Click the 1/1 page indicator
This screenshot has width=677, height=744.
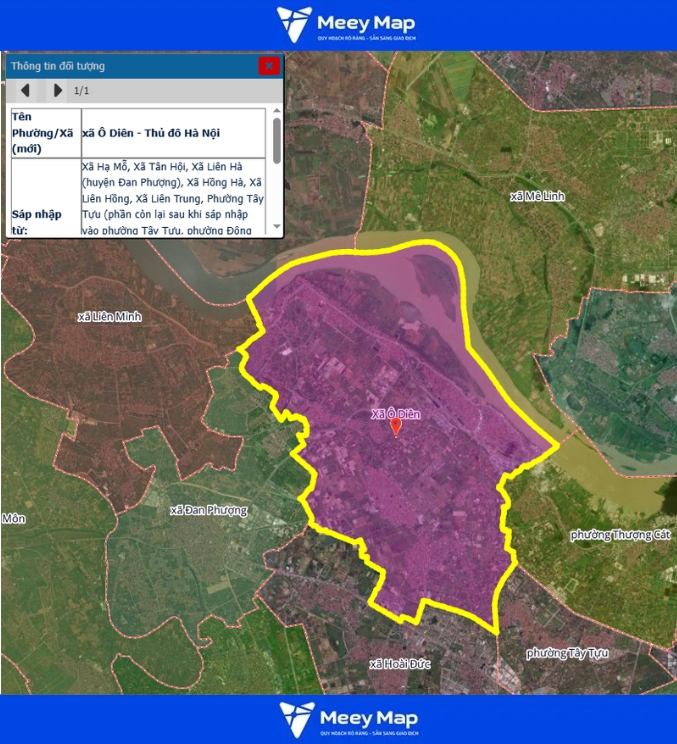[x=82, y=91]
